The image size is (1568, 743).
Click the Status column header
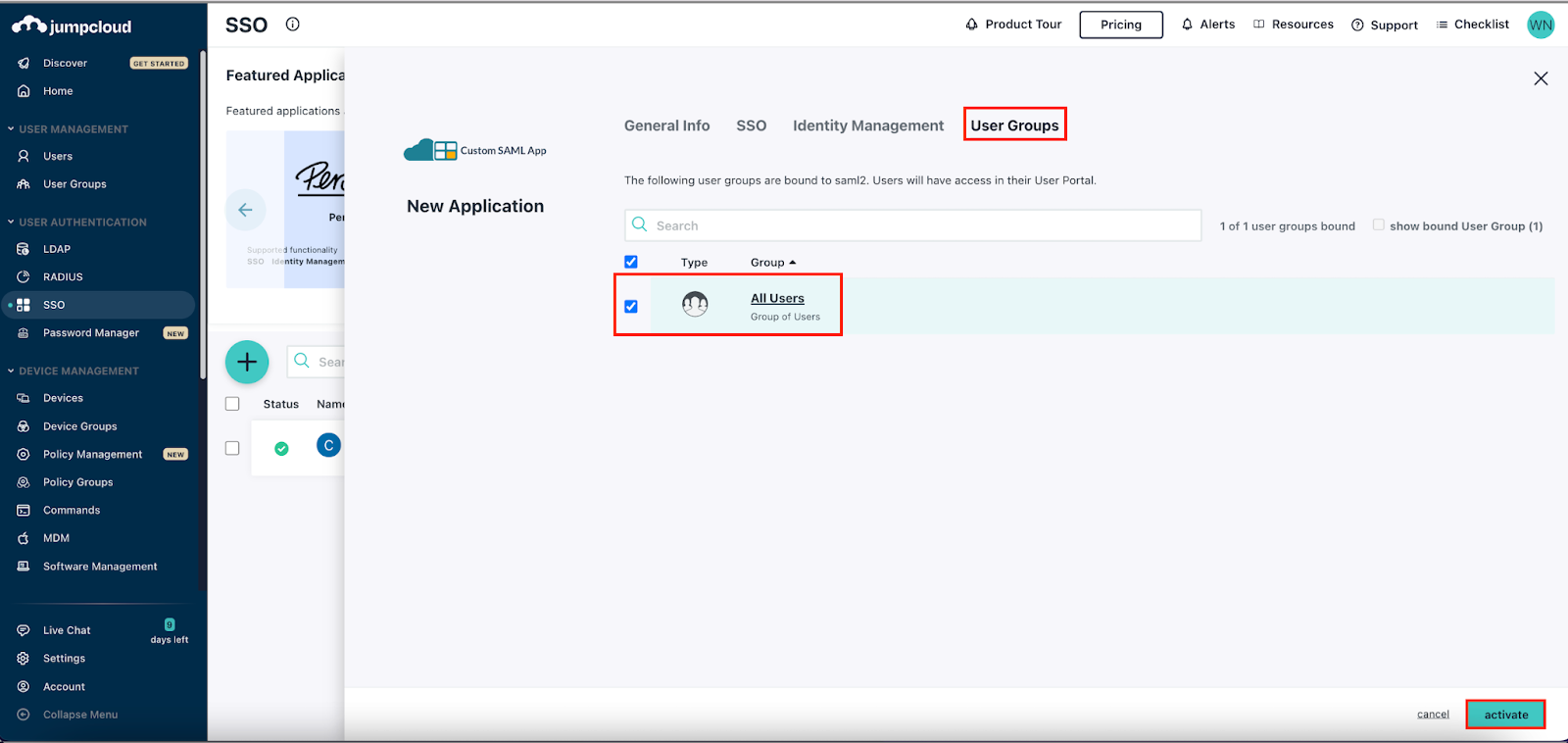(x=281, y=404)
